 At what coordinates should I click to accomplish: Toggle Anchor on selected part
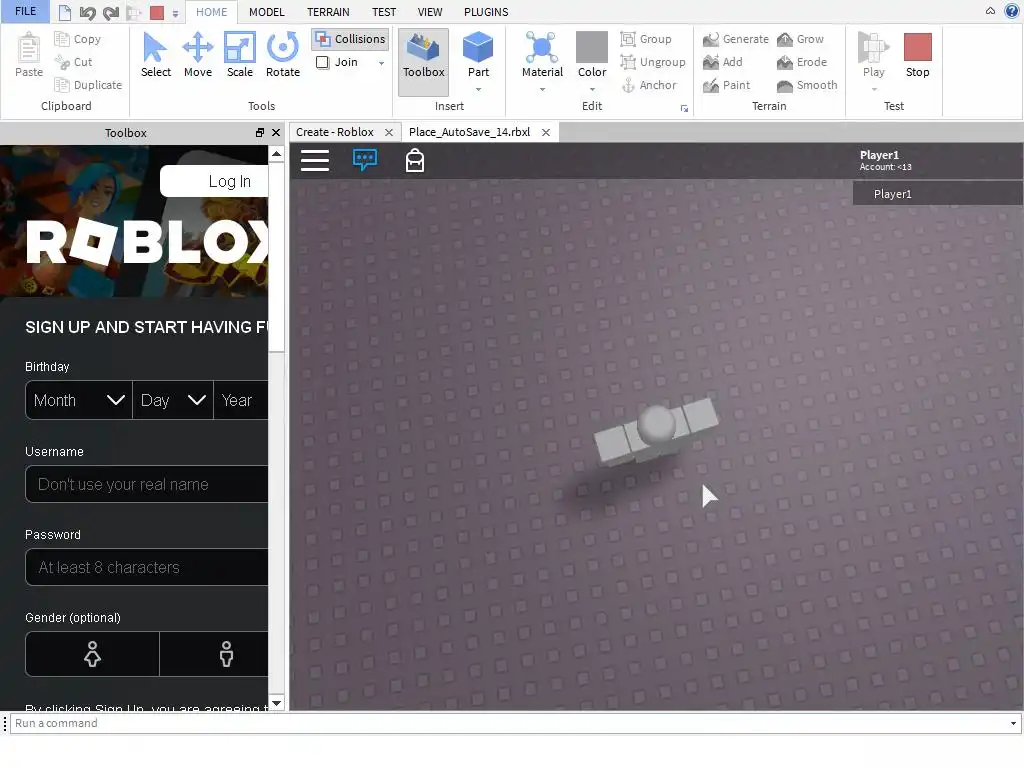648,85
